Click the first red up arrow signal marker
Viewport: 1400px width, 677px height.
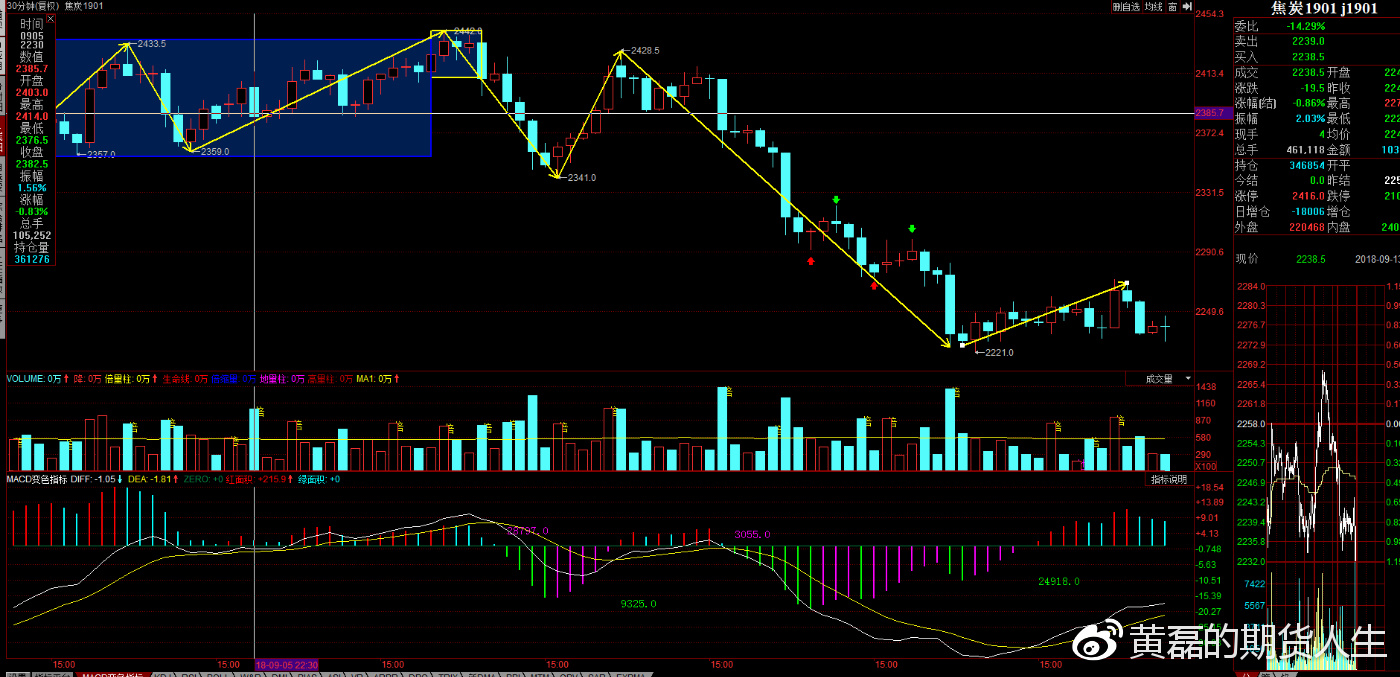coord(811,261)
